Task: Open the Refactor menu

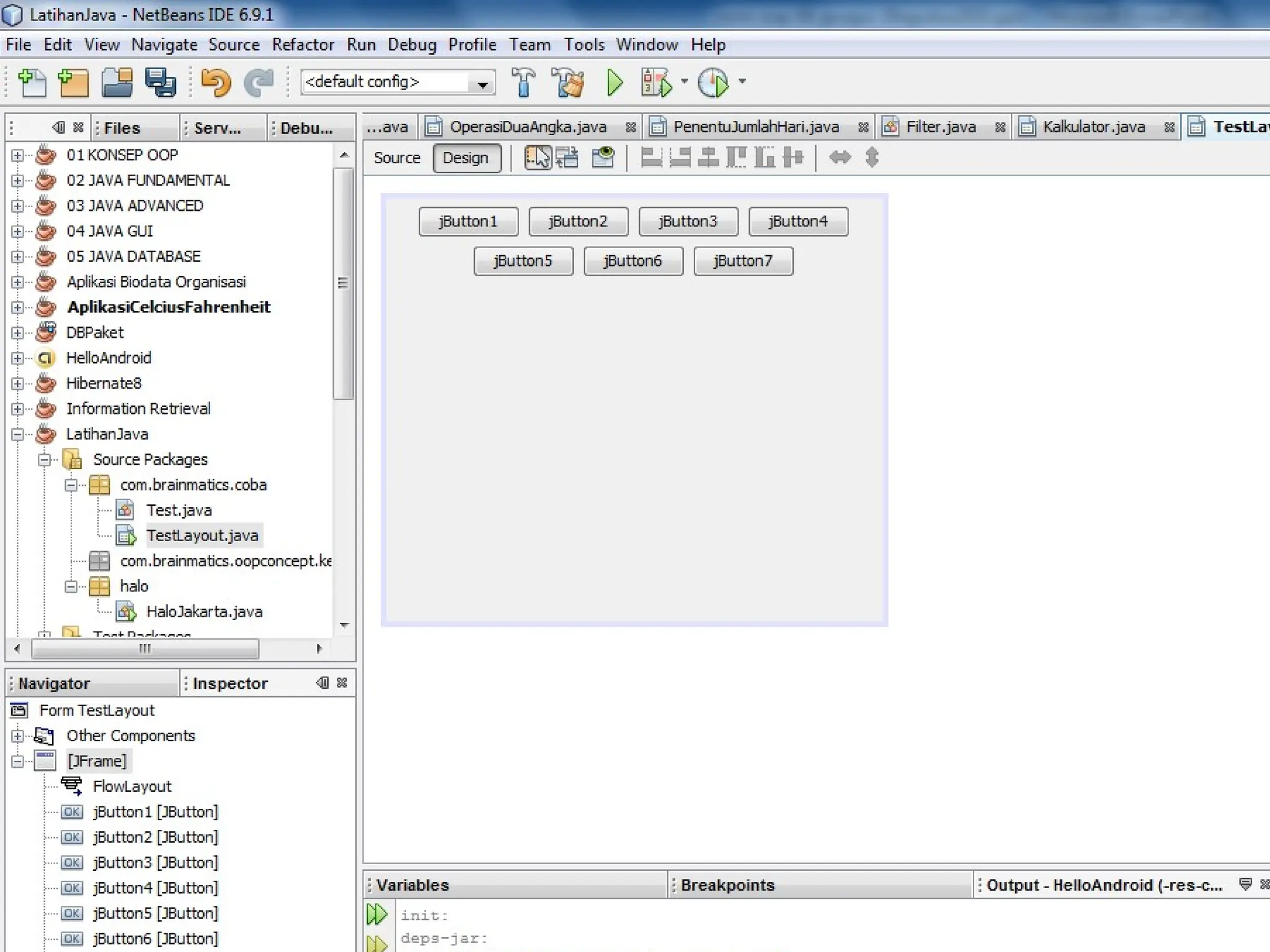Action: point(303,45)
